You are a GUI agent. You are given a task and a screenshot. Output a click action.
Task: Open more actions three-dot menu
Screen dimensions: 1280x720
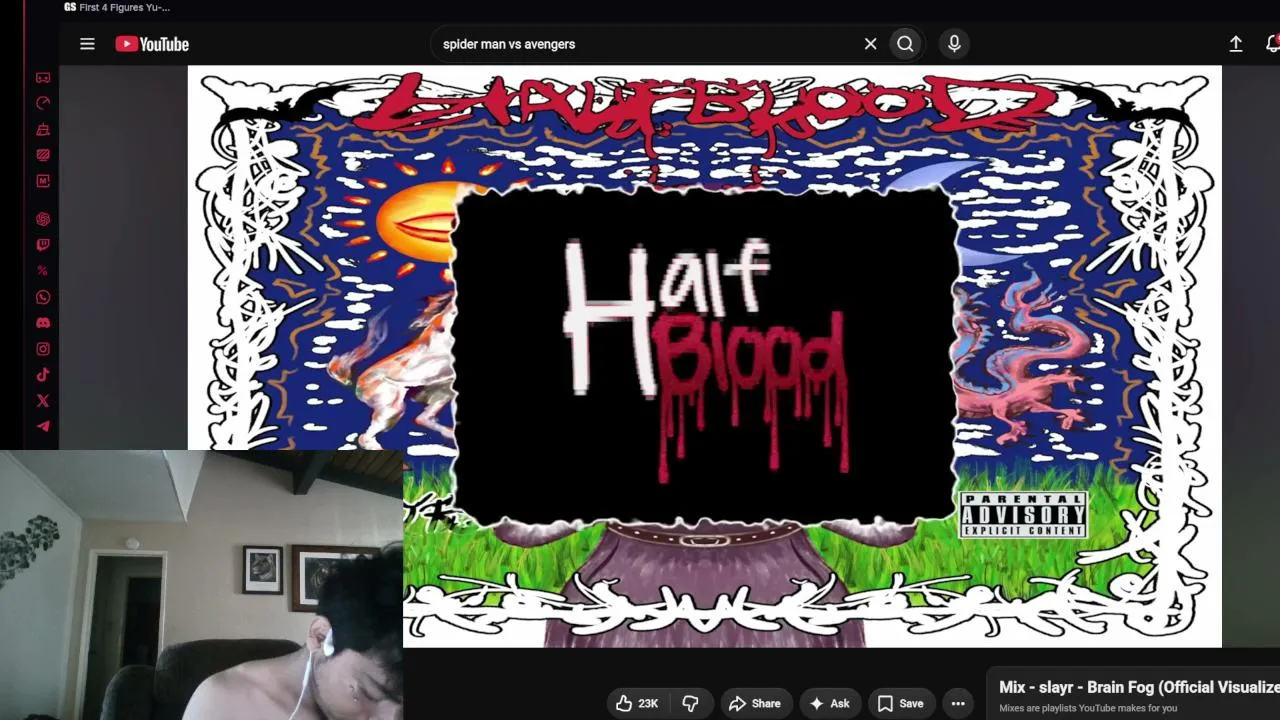(958, 703)
